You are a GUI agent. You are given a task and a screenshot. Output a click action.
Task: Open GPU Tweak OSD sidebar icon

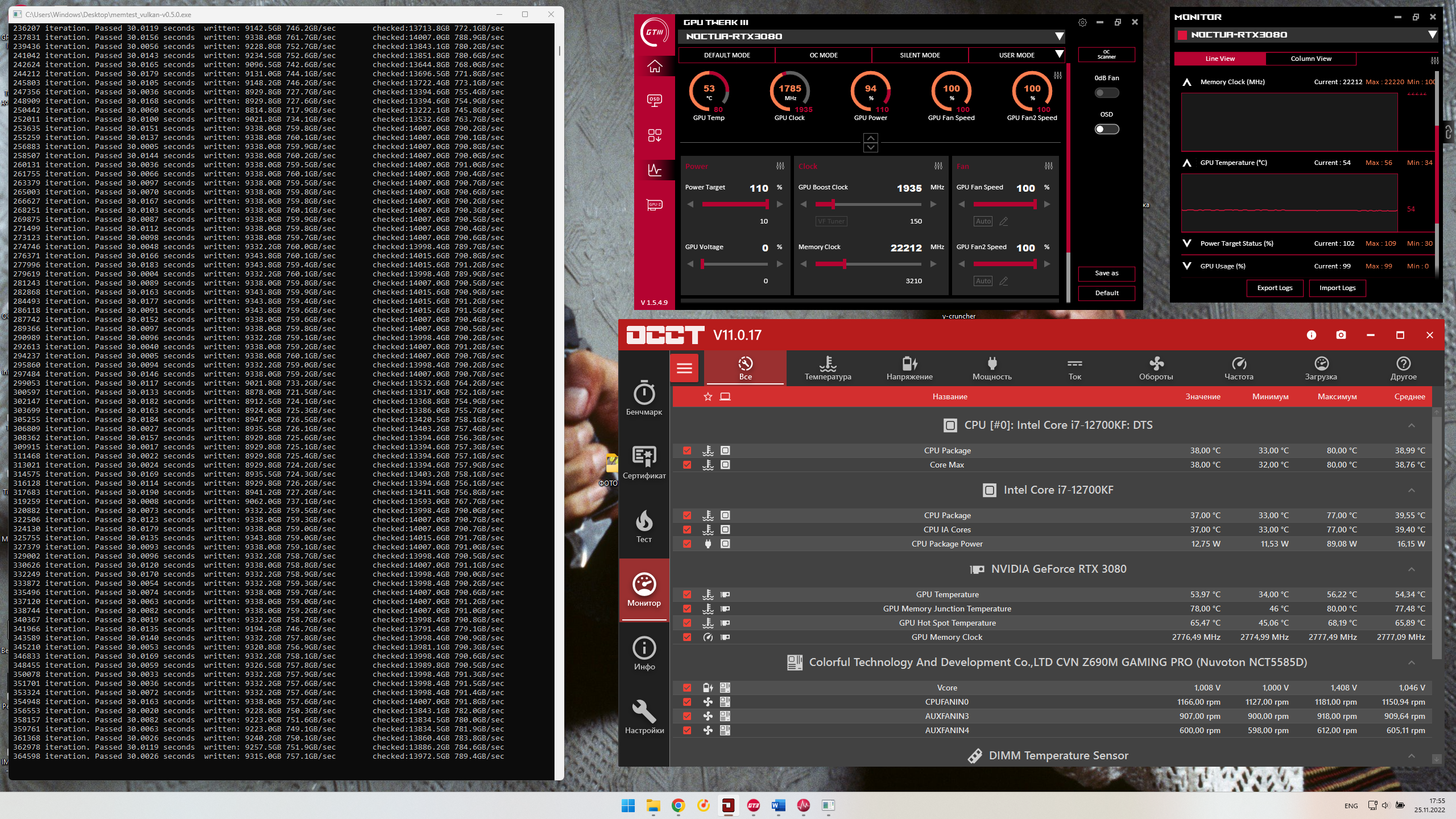(x=655, y=101)
